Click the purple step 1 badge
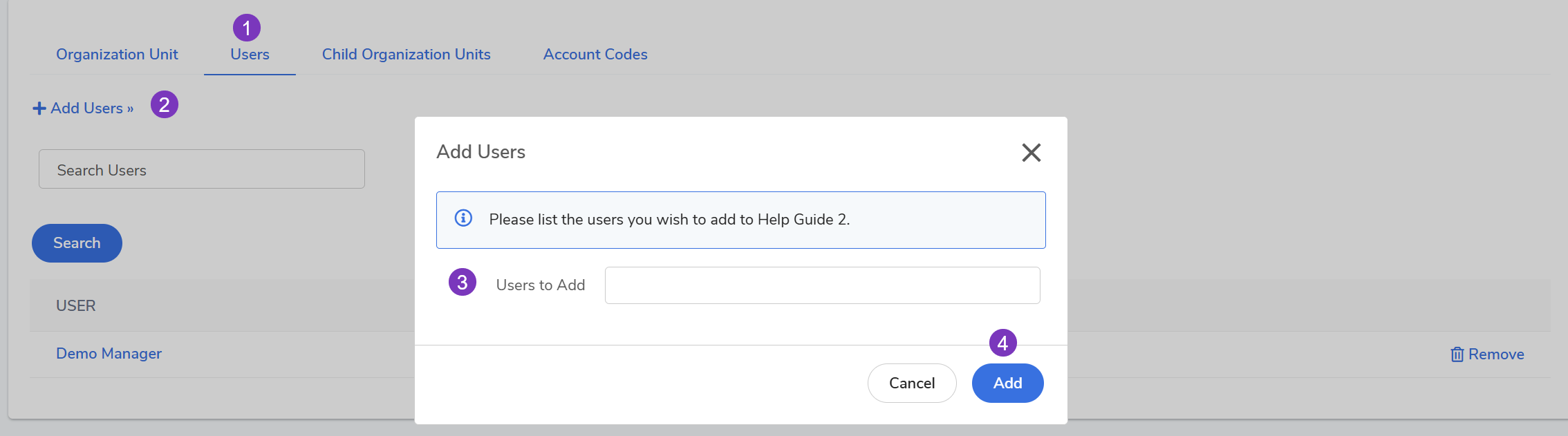1568x436 pixels. [x=247, y=28]
